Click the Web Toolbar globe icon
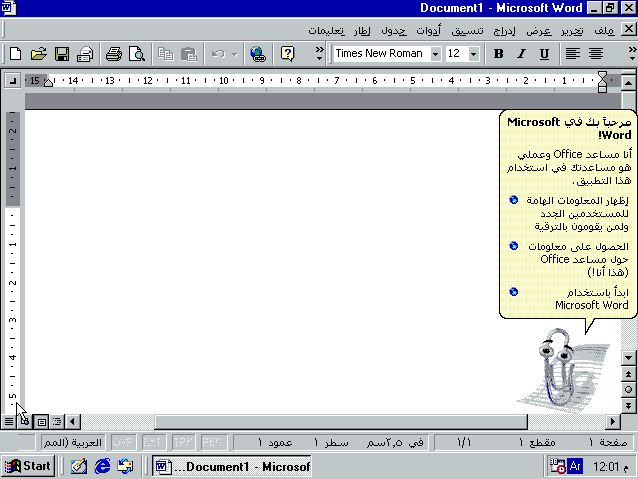638x479 pixels. coord(258,54)
